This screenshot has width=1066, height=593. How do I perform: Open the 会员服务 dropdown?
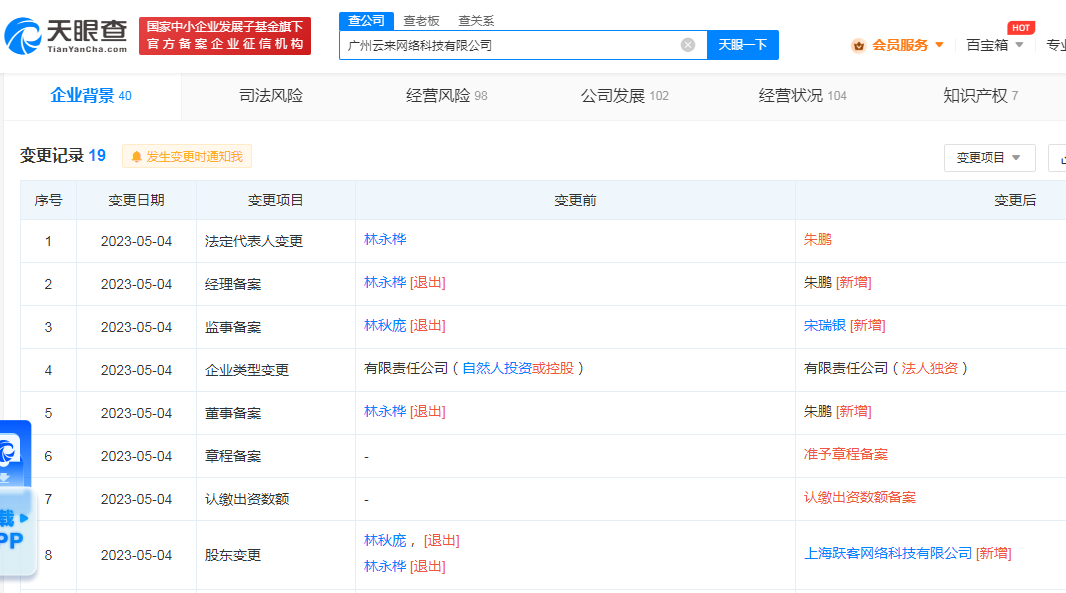908,46
